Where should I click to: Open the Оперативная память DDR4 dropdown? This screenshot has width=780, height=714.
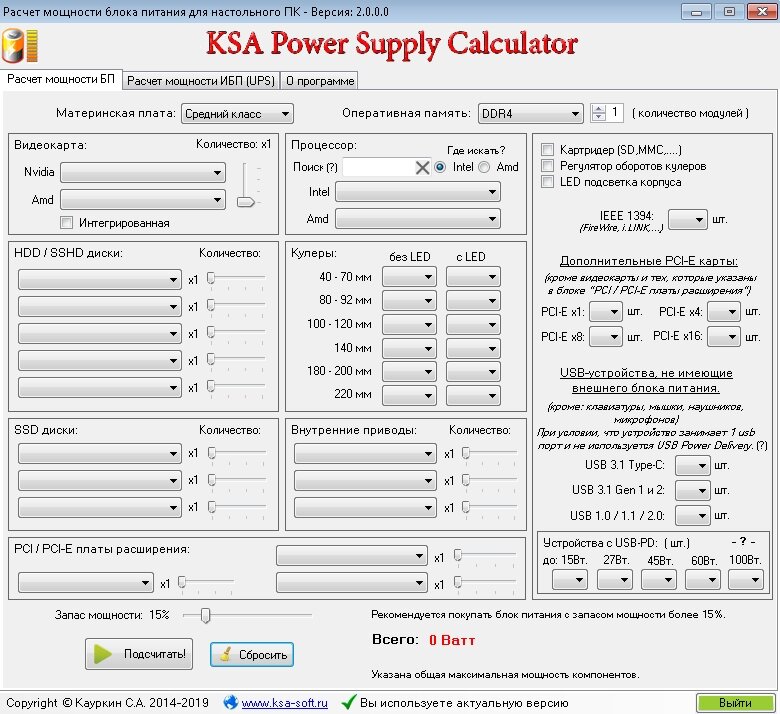pos(530,113)
